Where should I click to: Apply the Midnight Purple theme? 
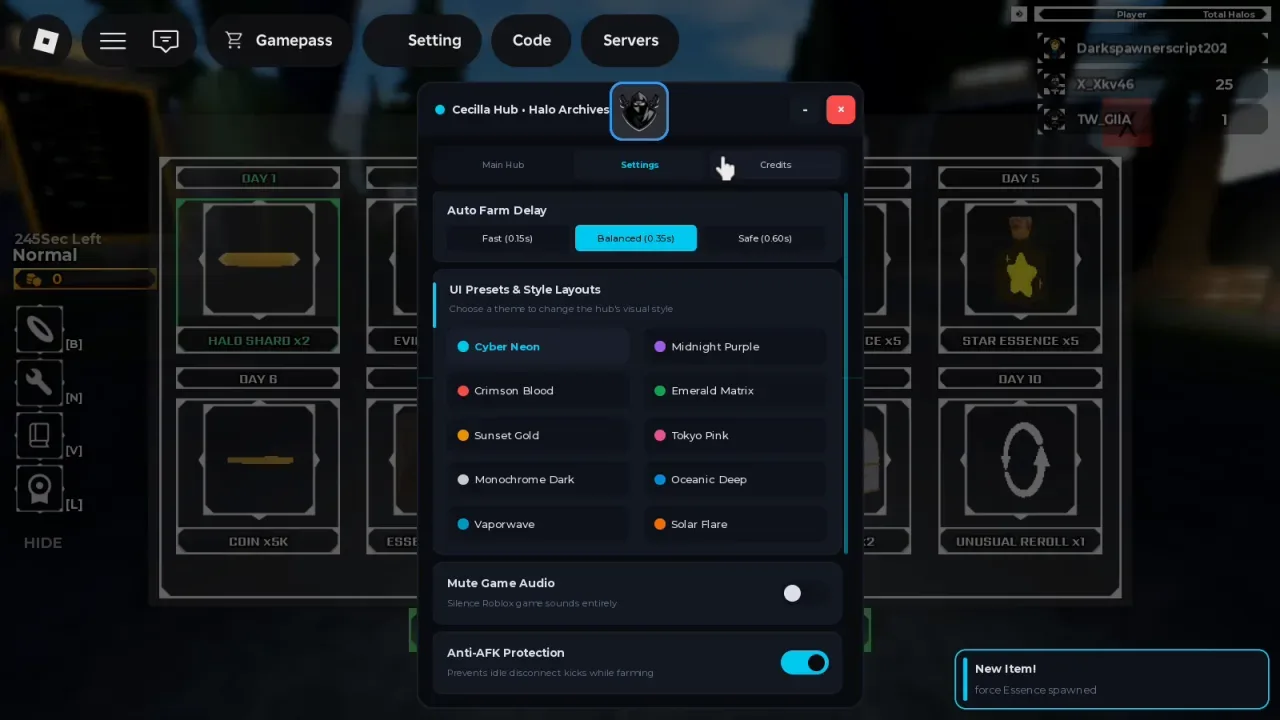click(x=735, y=347)
